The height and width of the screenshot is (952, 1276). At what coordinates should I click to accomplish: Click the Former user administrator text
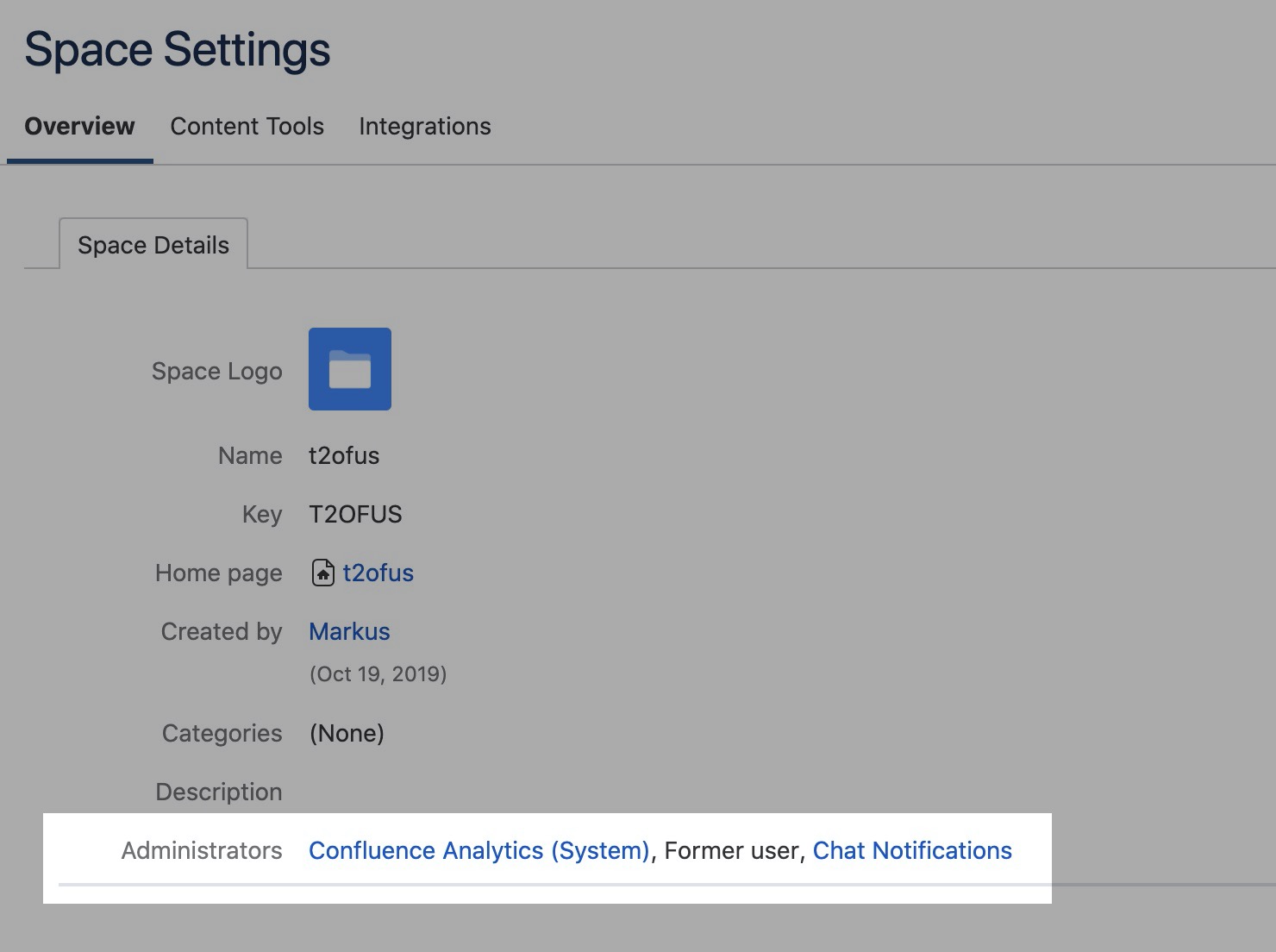tap(732, 850)
